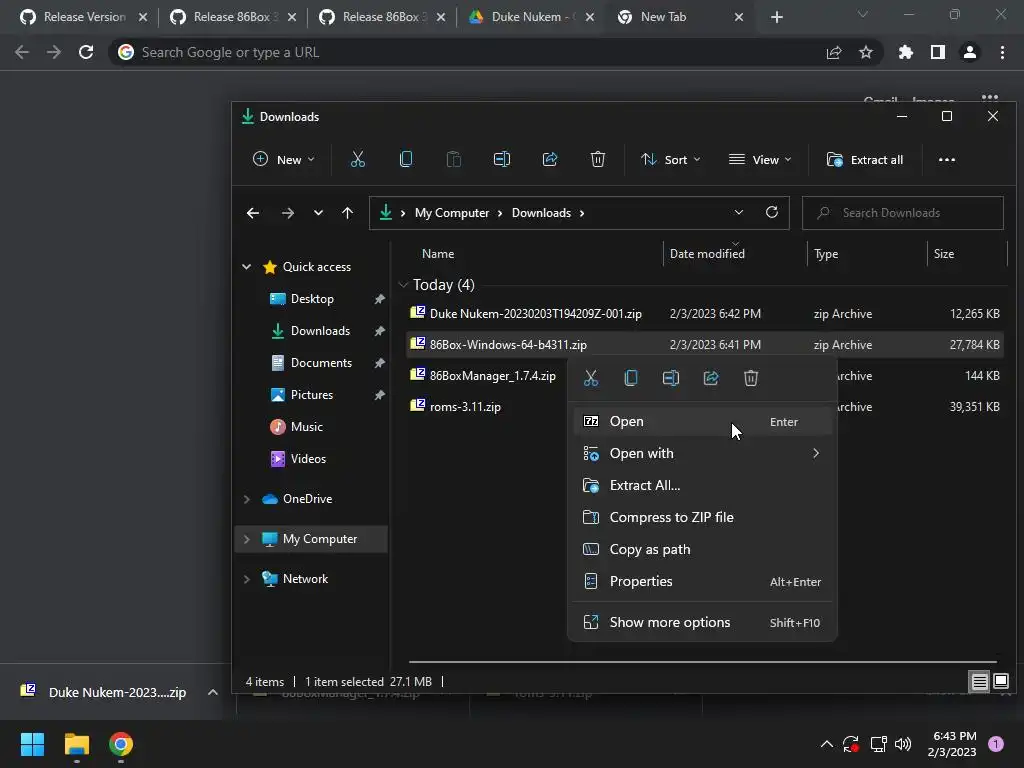The image size is (1024, 768).
Task: Collapse the Today (4) group
Action: point(403,285)
